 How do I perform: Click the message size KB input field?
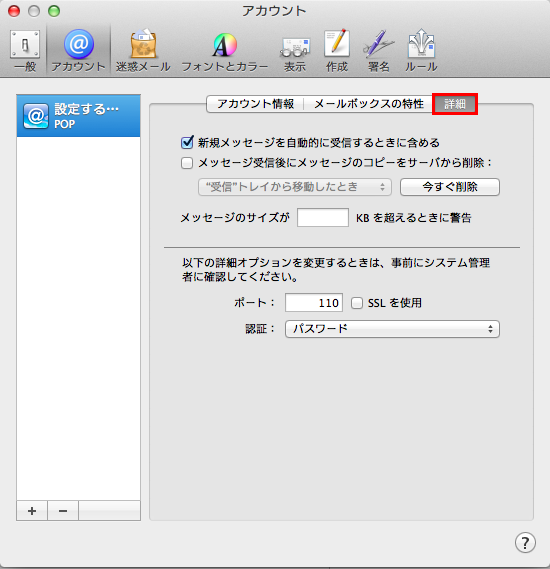[x=323, y=217]
